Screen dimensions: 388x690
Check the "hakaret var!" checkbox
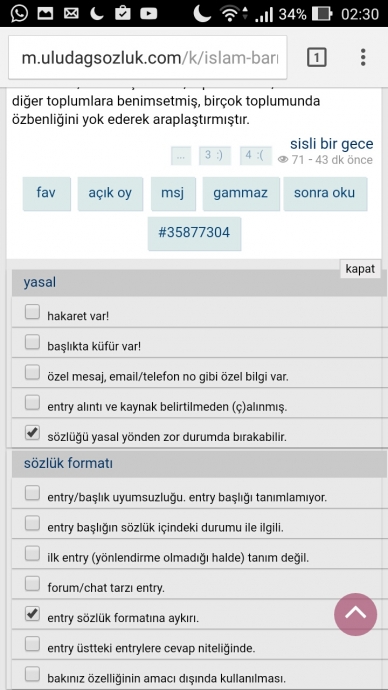[x=32, y=312]
